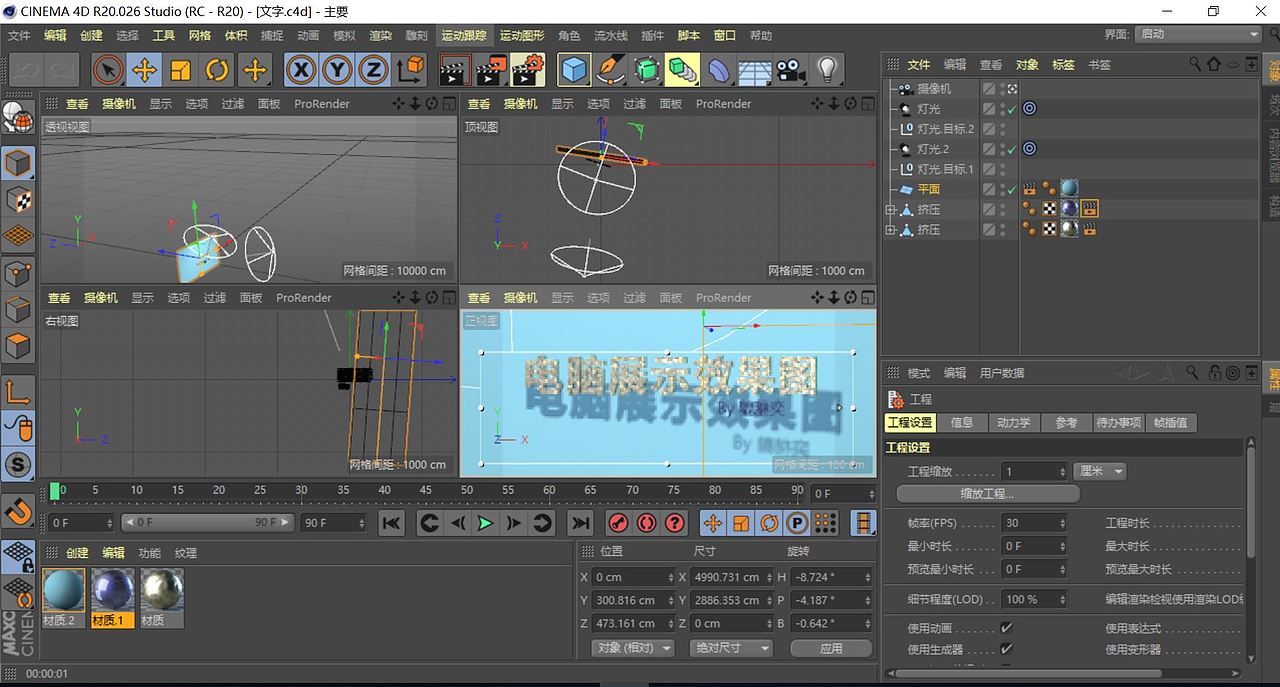This screenshot has width=1280, height=687.
Task: Click the 应用 button in coordinates
Action: [831, 648]
